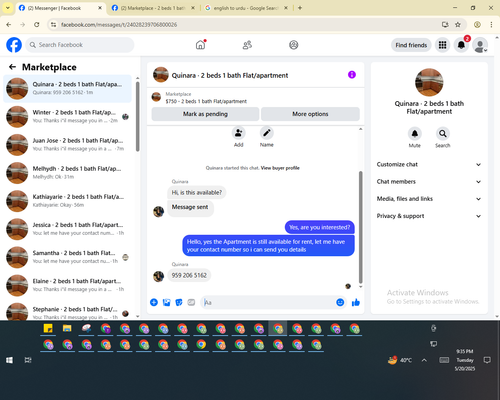Image resolution: width=500 pixels, height=400 pixels.
Task: Go back with the Marketplace back arrow
Action: tap(13, 67)
